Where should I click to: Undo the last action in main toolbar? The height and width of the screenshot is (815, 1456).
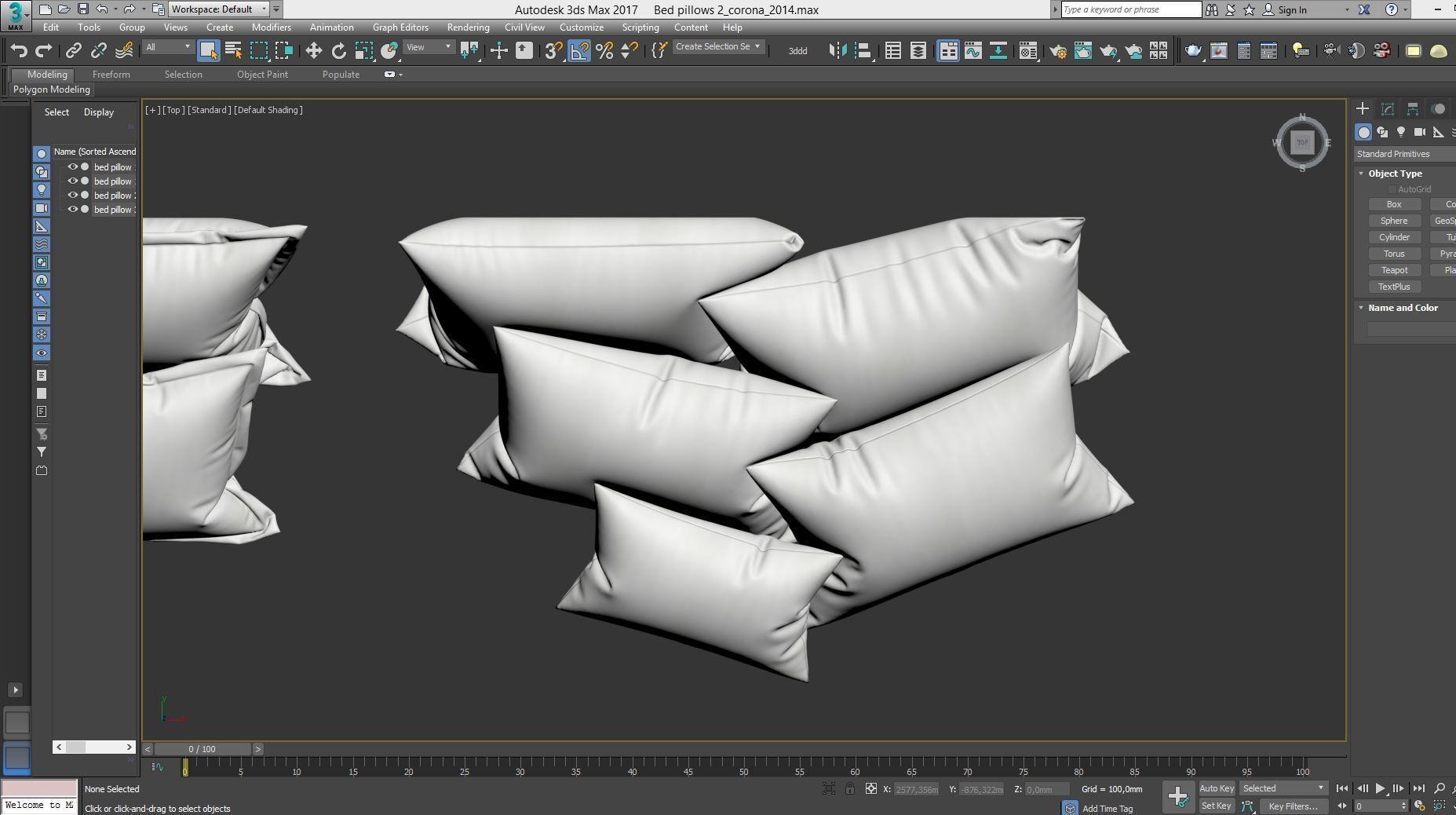[x=19, y=51]
